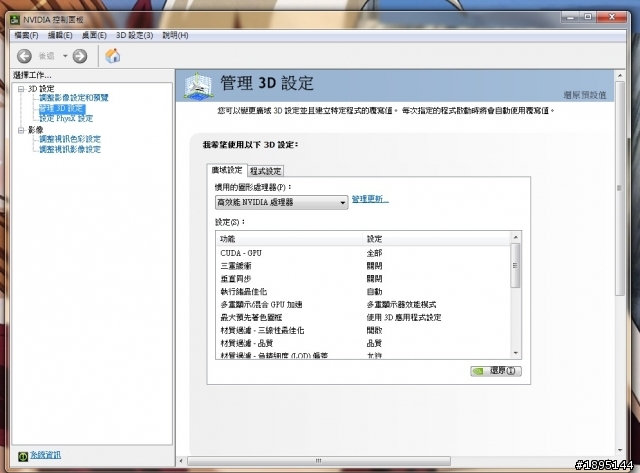Screen dimensions: 640x473
Task: Switch to the 程式設定 tab
Action: click(266, 171)
